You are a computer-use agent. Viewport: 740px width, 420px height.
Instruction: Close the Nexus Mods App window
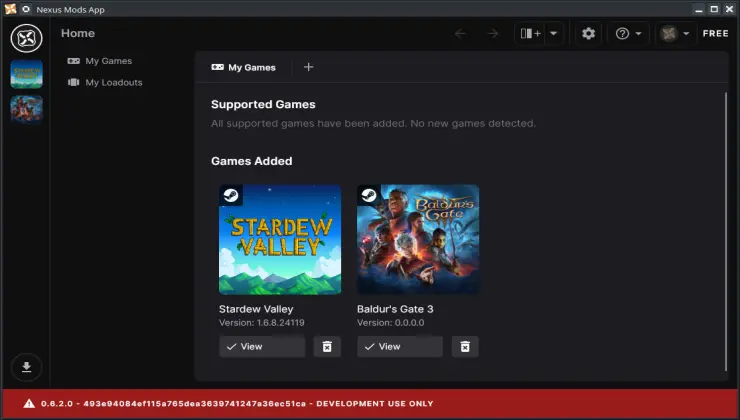(x=729, y=9)
